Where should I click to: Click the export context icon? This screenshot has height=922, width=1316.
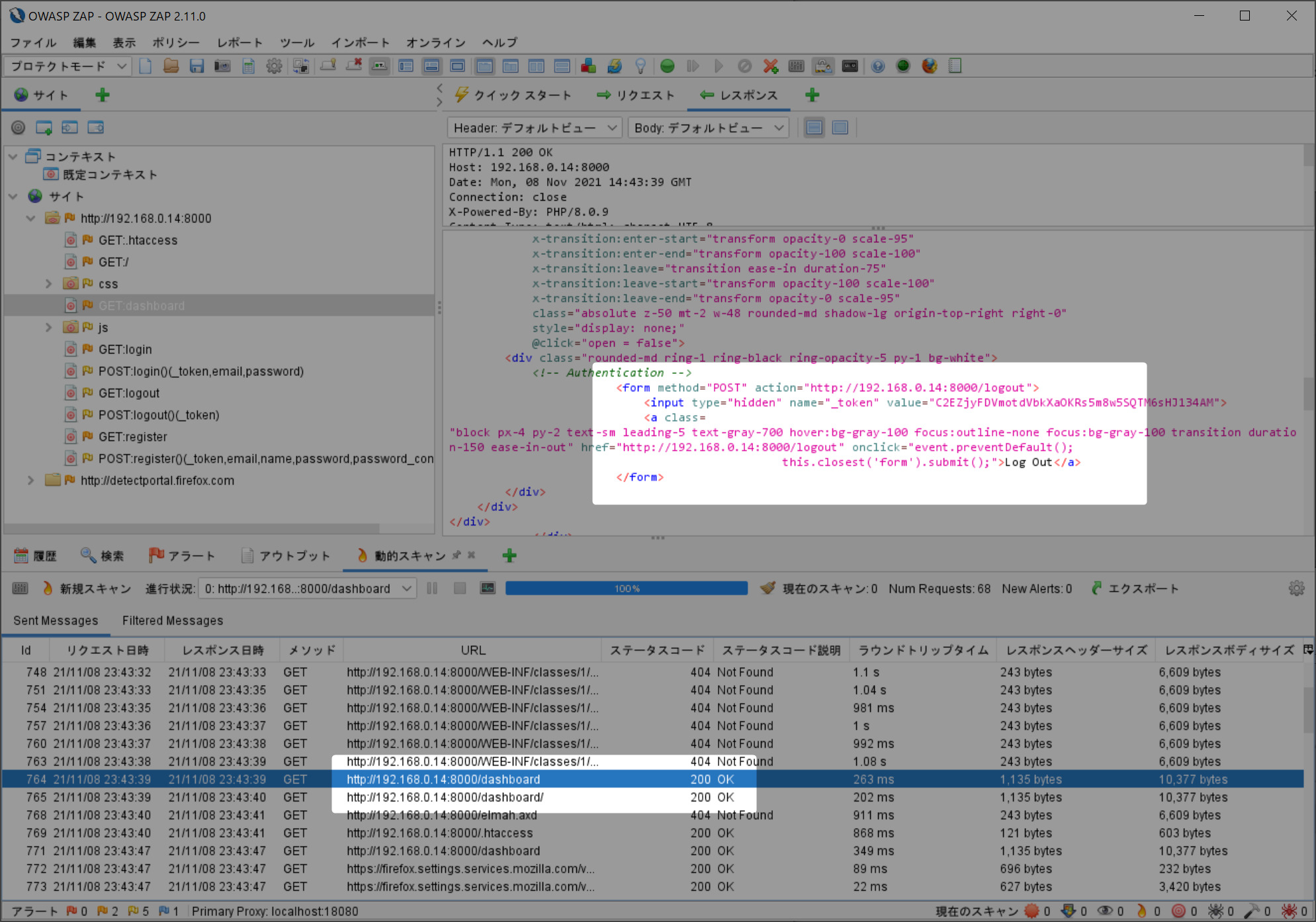pyautogui.click(x=96, y=128)
